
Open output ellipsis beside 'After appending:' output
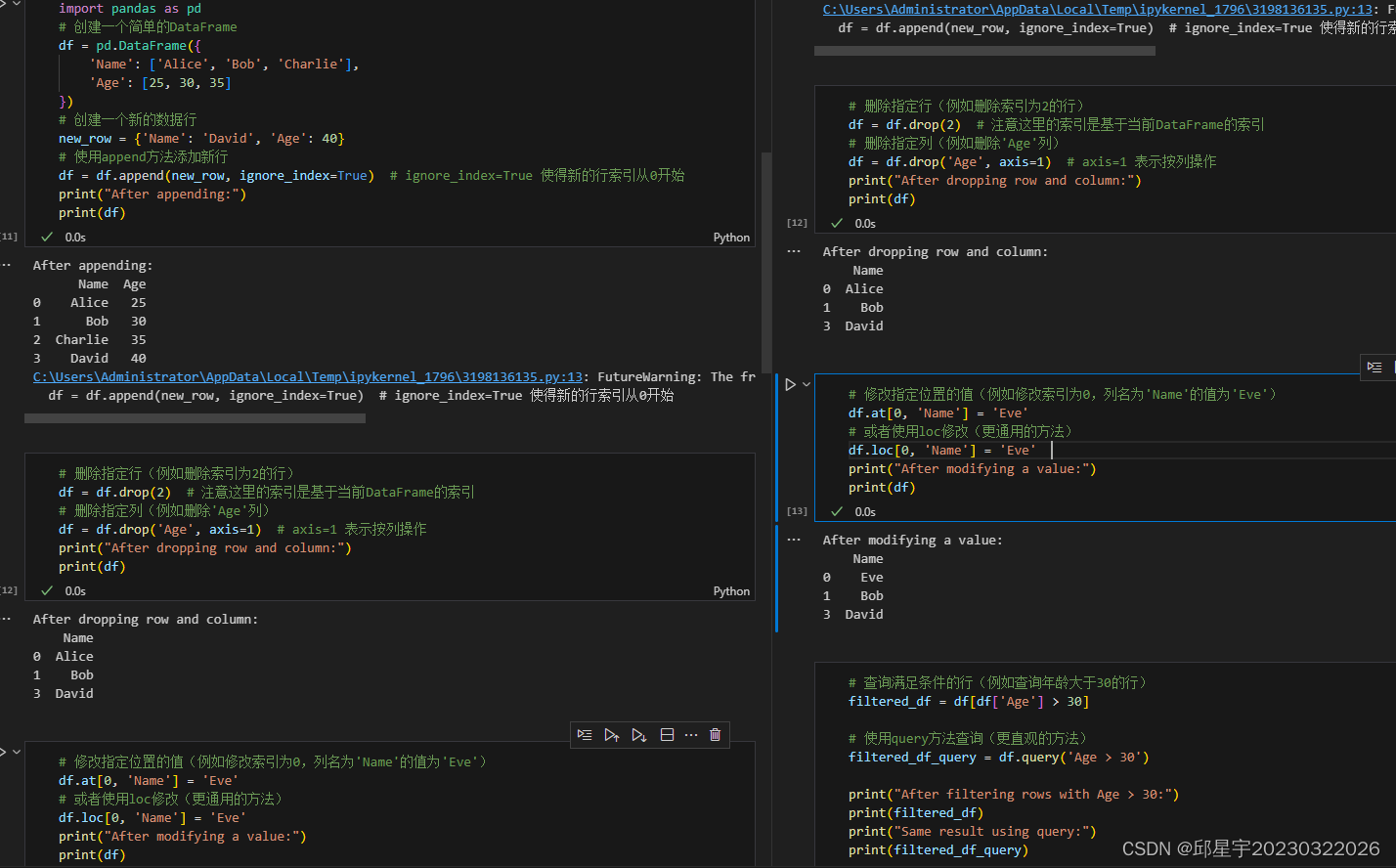click(5, 266)
